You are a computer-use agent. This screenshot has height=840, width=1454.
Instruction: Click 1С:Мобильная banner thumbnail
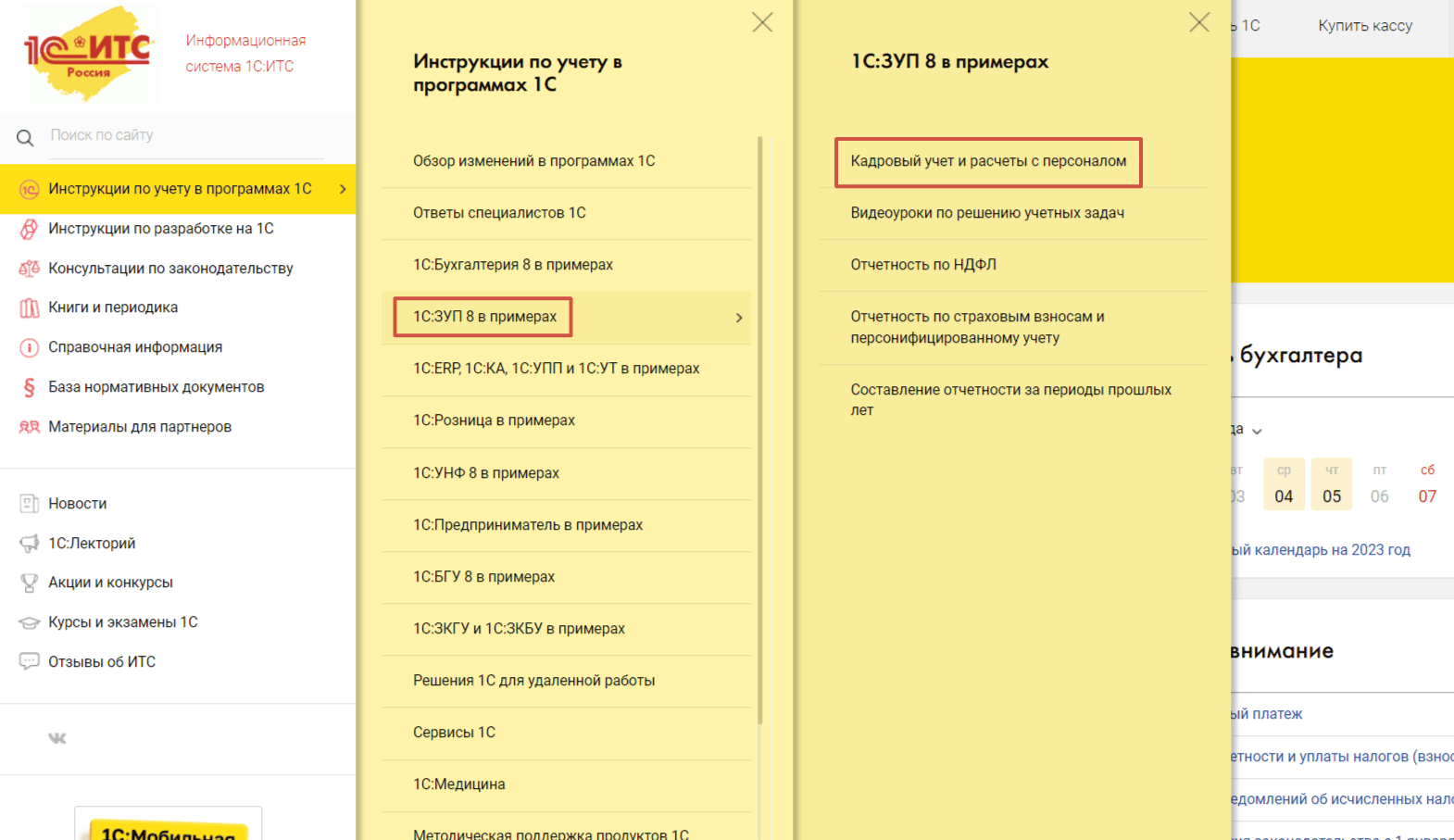(x=168, y=824)
